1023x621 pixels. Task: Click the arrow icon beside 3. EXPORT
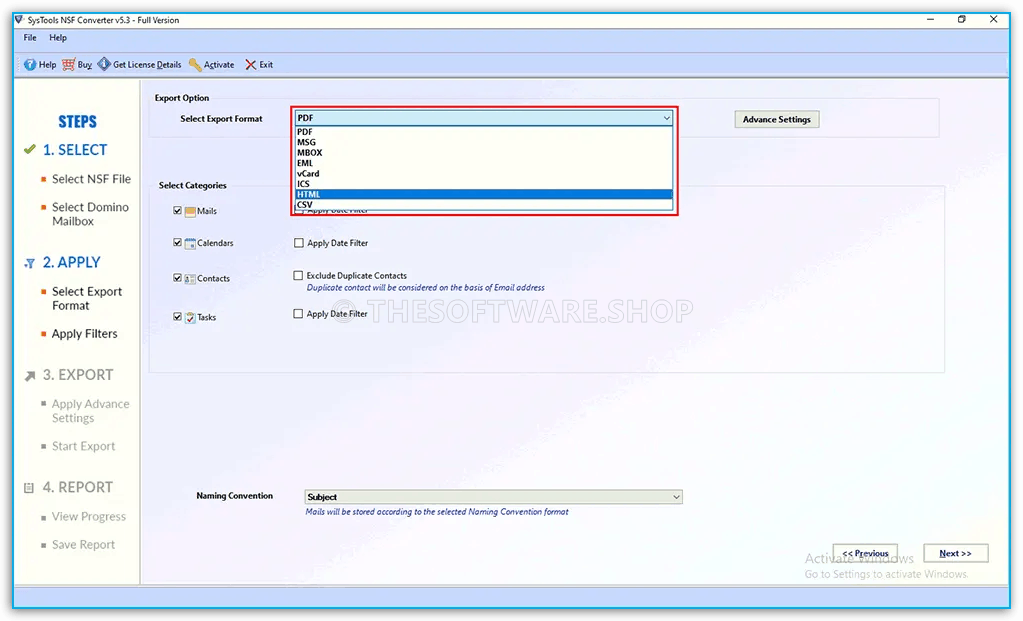pos(29,376)
